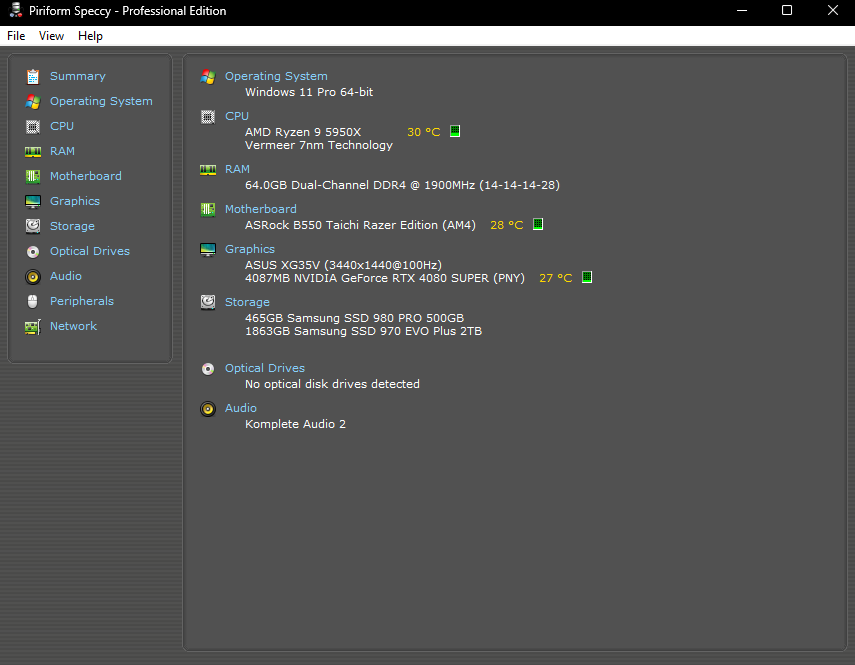Open the Help menu
This screenshot has height=665, width=855.
tap(90, 36)
